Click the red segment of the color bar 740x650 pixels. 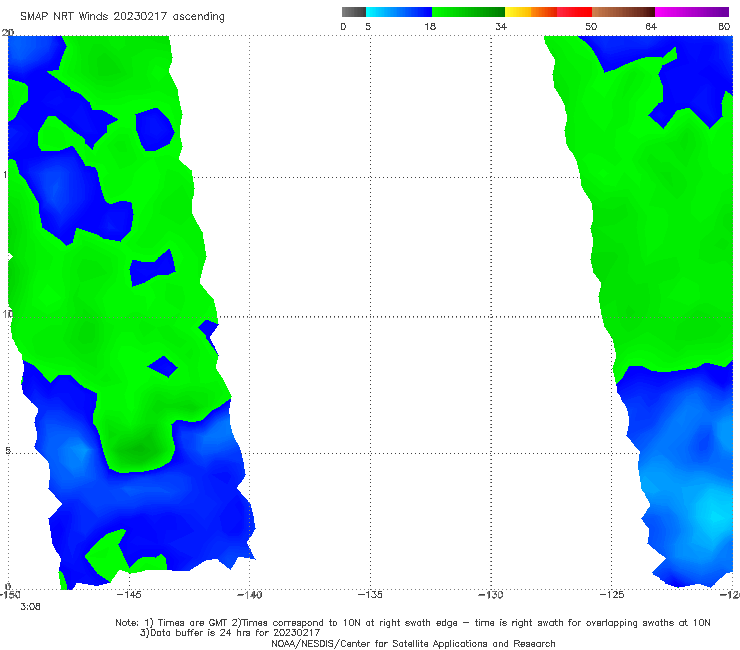574,12
